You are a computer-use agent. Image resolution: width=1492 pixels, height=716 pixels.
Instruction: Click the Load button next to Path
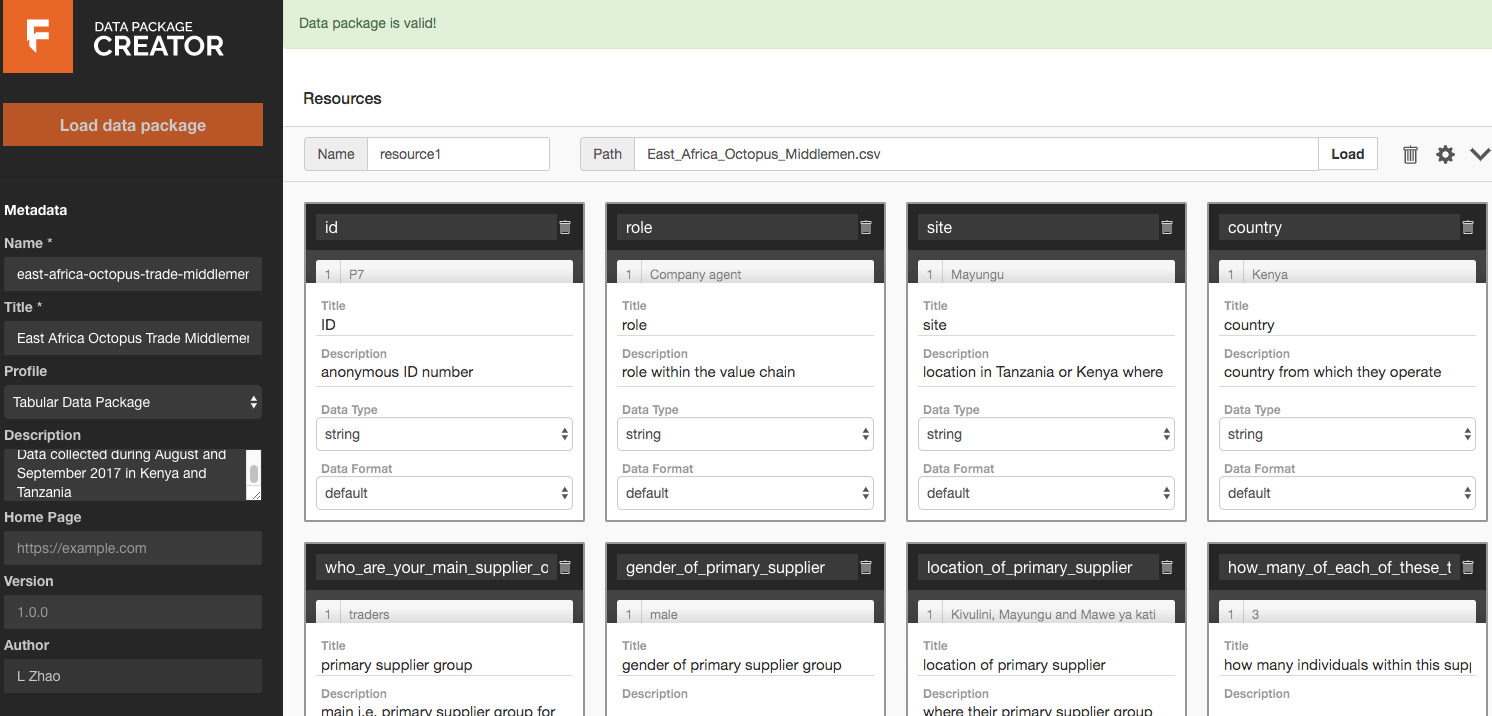(1347, 154)
